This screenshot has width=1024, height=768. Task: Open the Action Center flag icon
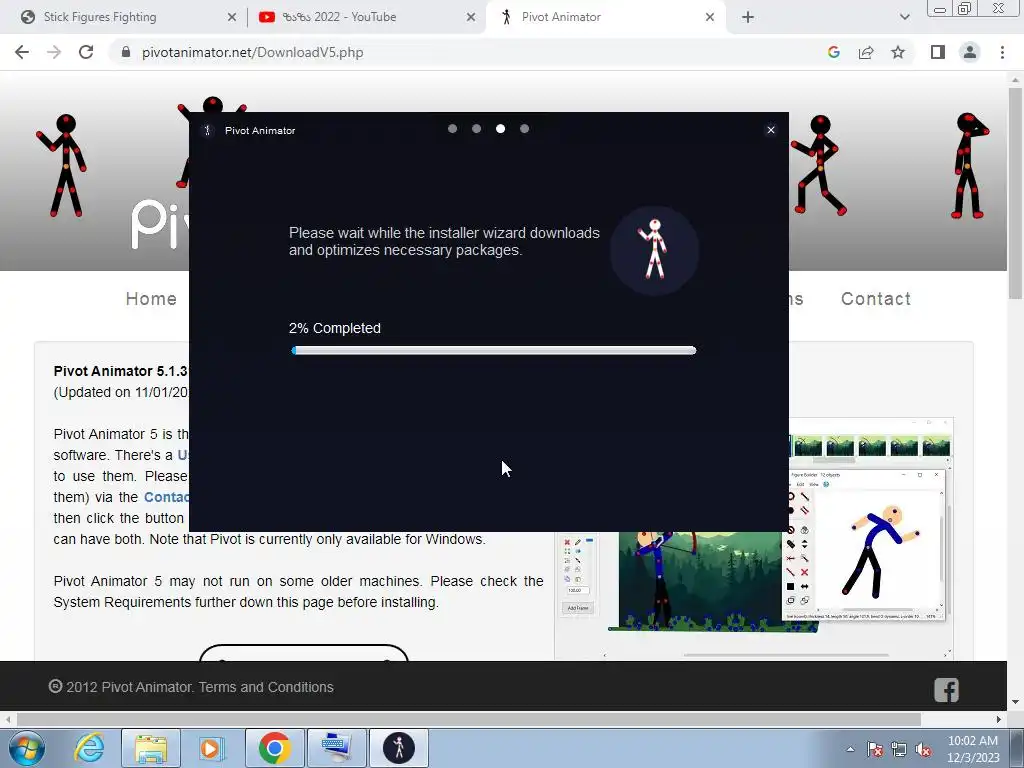875,749
